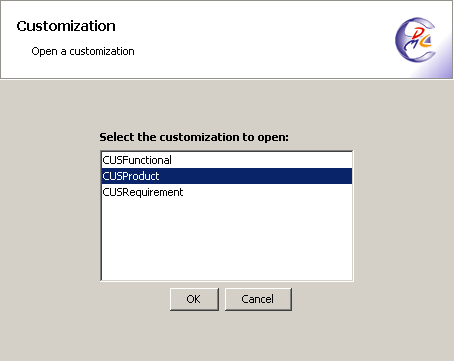Viewport: 454px width, 361px height.
Task: Click the grey background below the OK button
Action: [194, 335]
